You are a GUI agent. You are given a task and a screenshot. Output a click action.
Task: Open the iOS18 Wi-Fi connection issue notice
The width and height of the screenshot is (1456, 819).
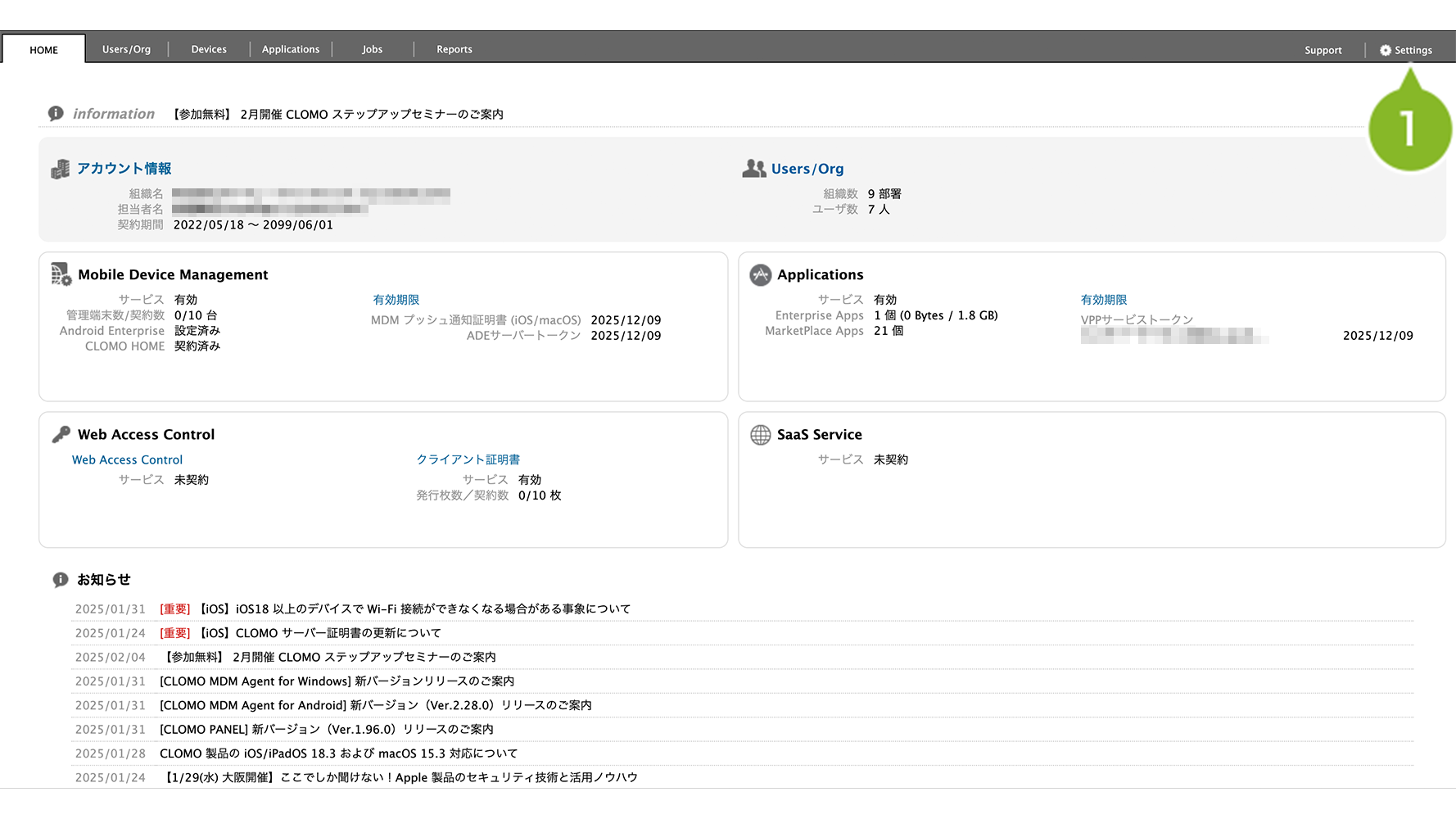415,609
